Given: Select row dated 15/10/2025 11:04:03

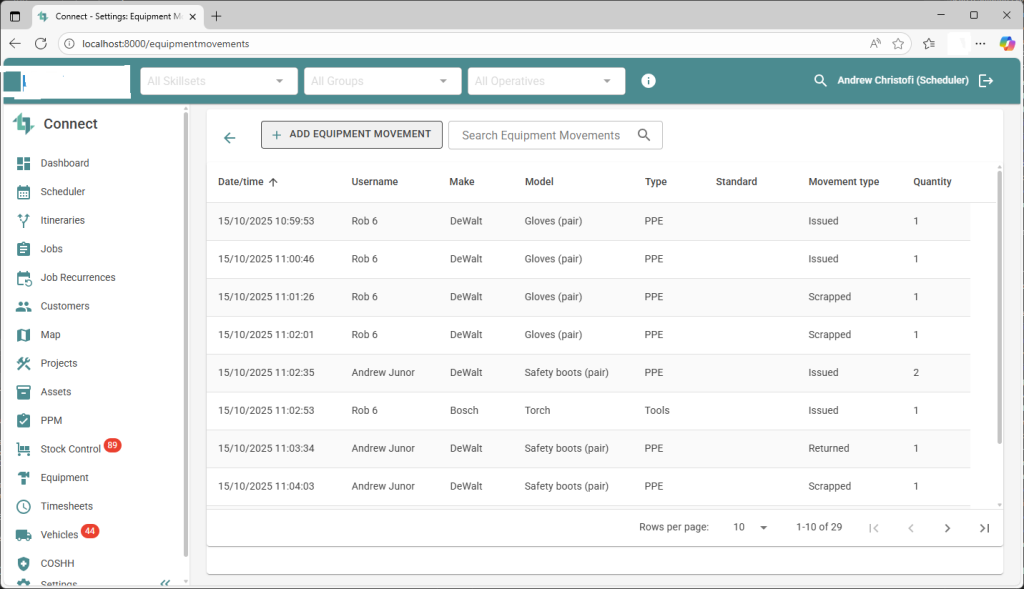Looking at the screenshot, I should tap(588, 486).
